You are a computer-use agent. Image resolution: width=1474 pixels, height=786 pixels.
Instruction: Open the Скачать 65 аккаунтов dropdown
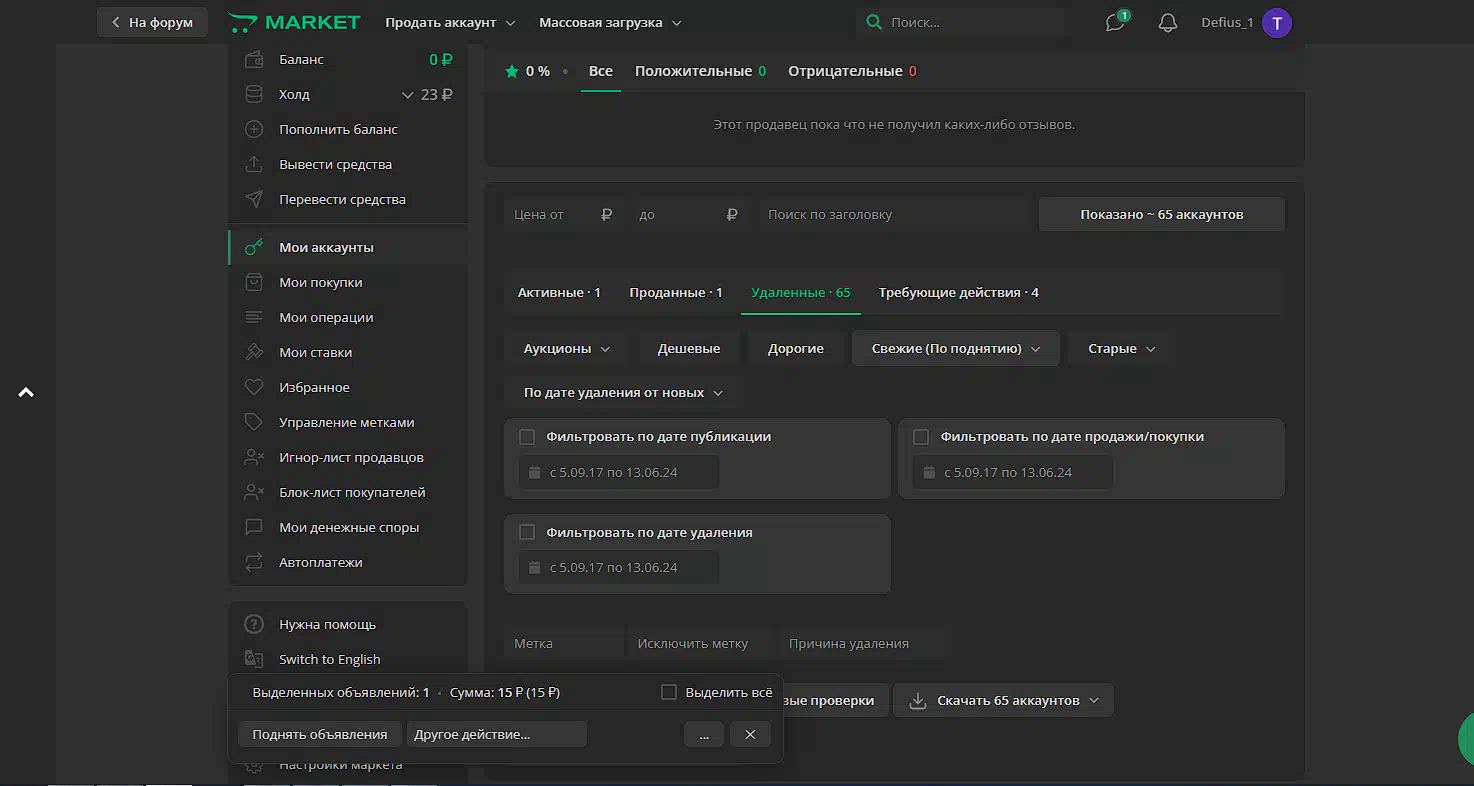1003,700
